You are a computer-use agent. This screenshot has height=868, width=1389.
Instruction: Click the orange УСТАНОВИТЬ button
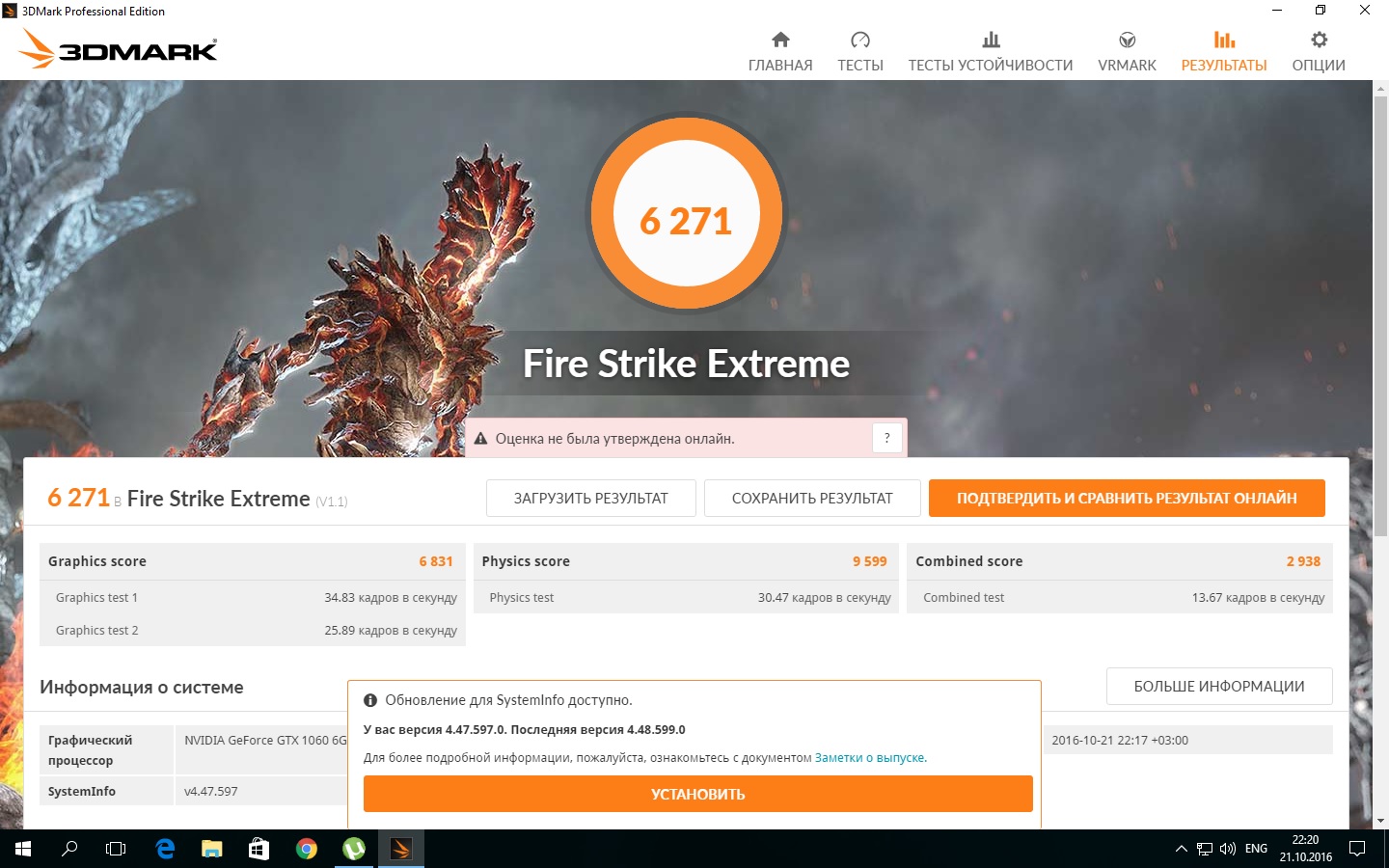tap(698, 795)
